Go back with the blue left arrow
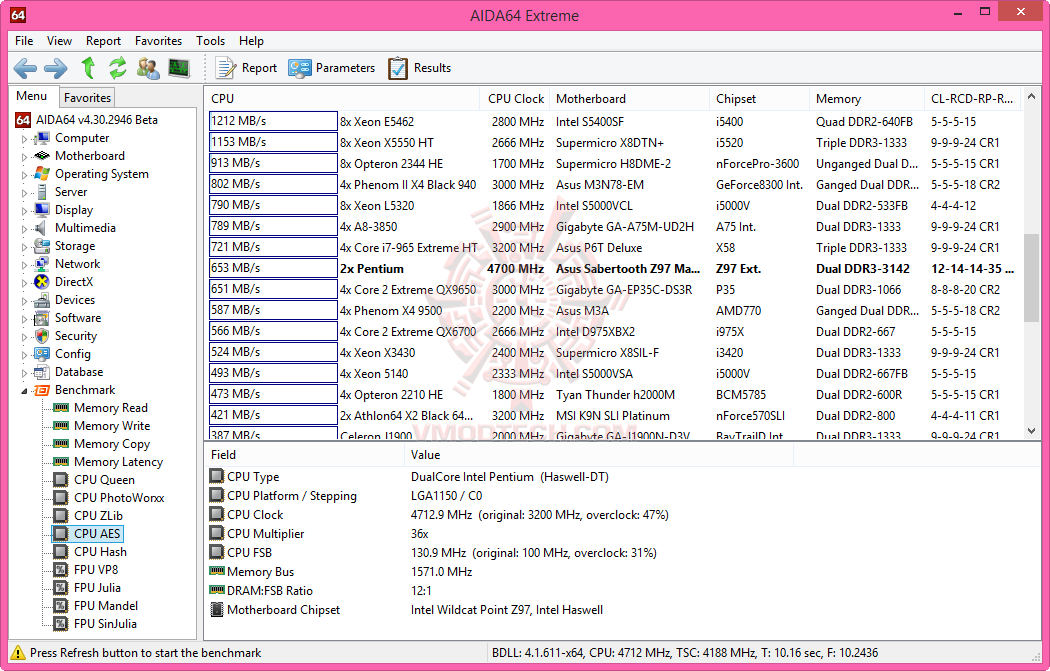 (x=25, y=68)
